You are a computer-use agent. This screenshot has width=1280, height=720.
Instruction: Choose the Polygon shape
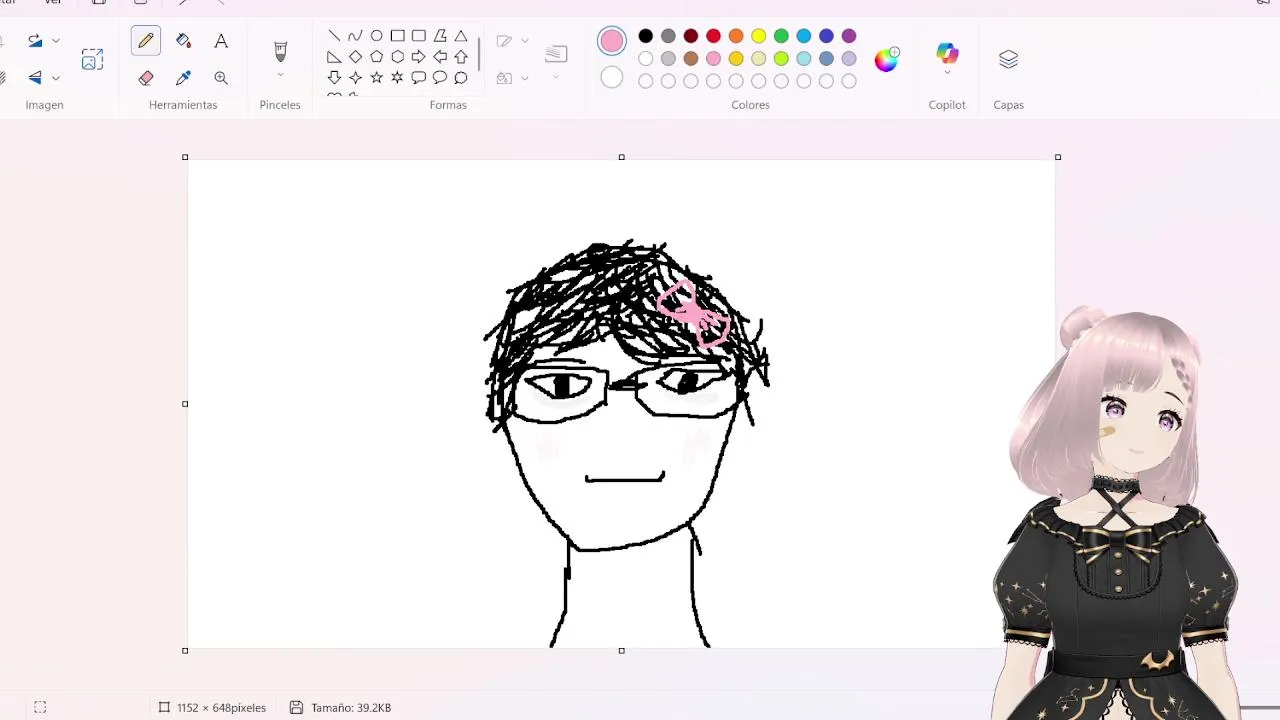[440, 36]
